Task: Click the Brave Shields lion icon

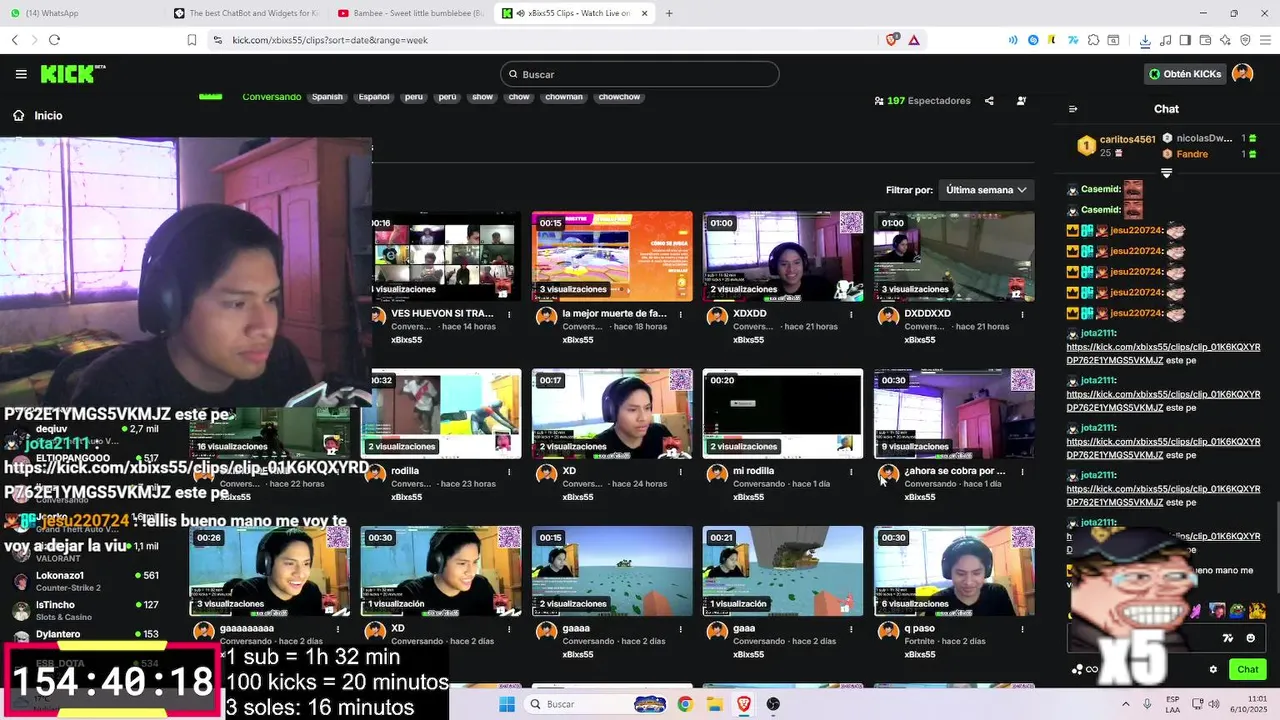Action: click(892, 40)
